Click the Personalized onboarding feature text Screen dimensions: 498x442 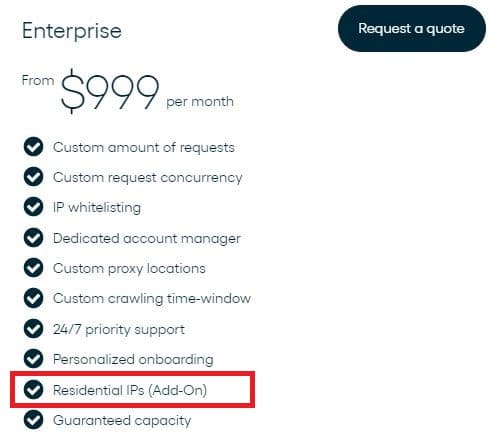[x=133, y=359]
